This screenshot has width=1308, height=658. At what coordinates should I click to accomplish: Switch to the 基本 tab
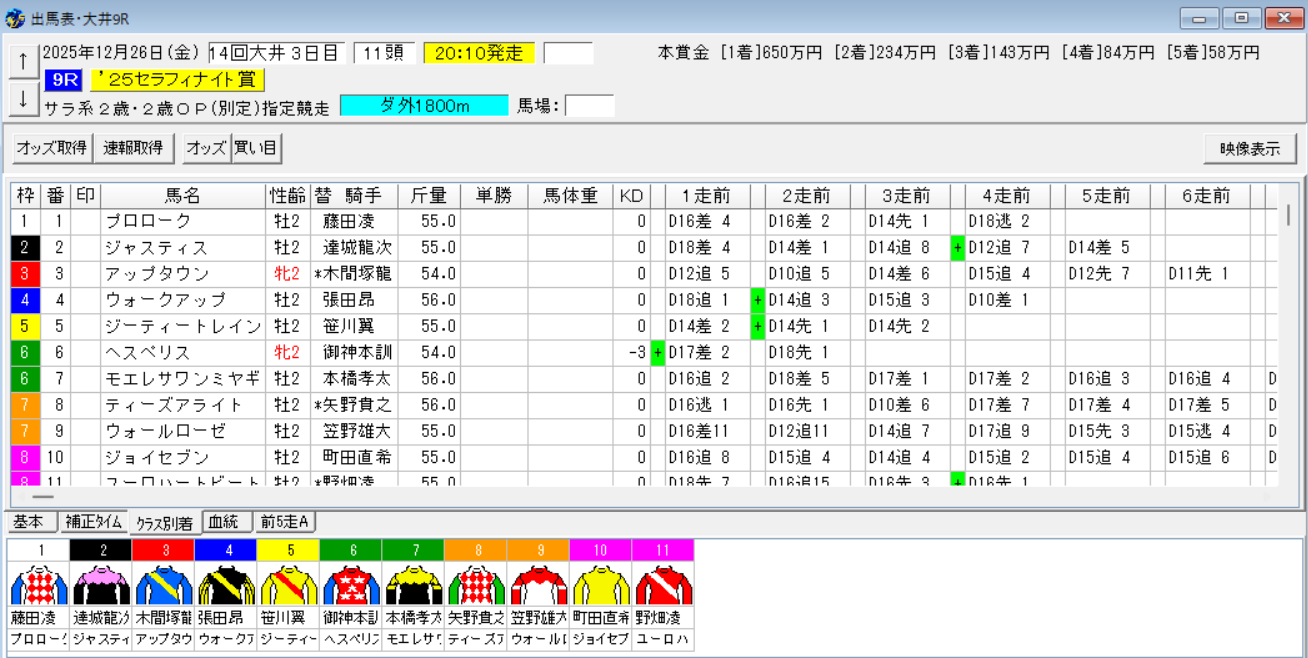tap(29, 521)
